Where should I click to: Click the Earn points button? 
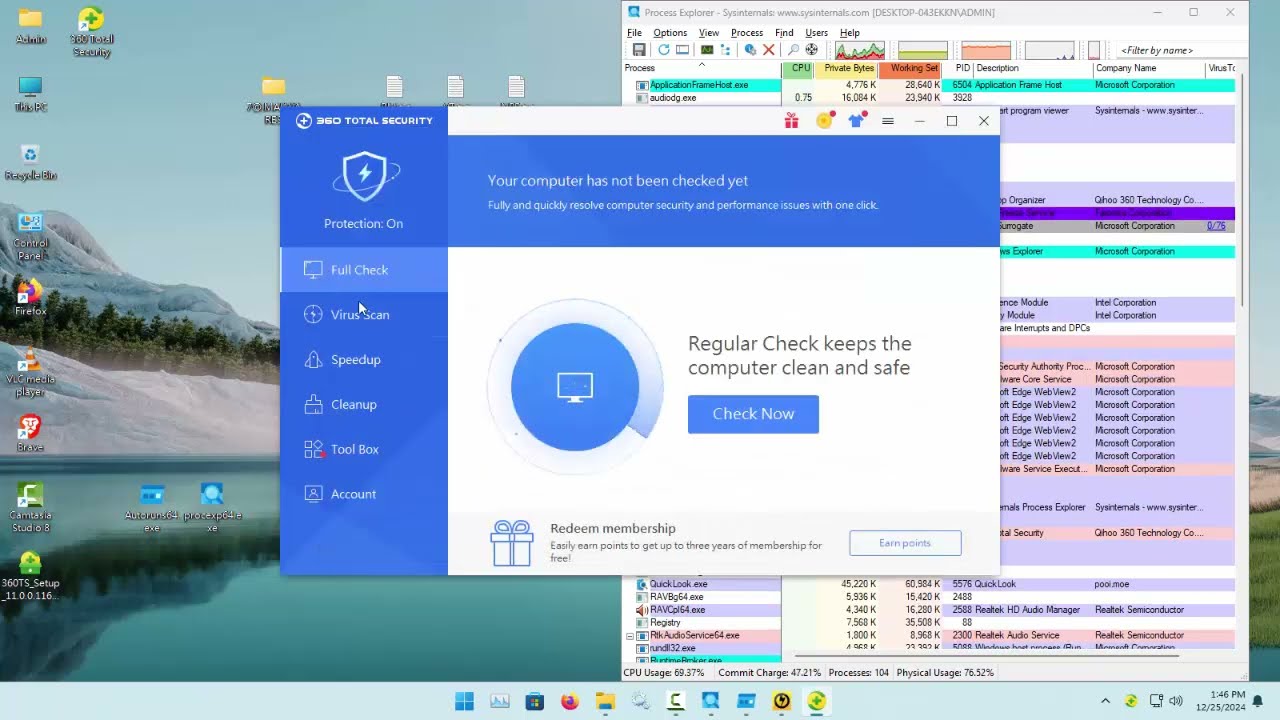905,543
